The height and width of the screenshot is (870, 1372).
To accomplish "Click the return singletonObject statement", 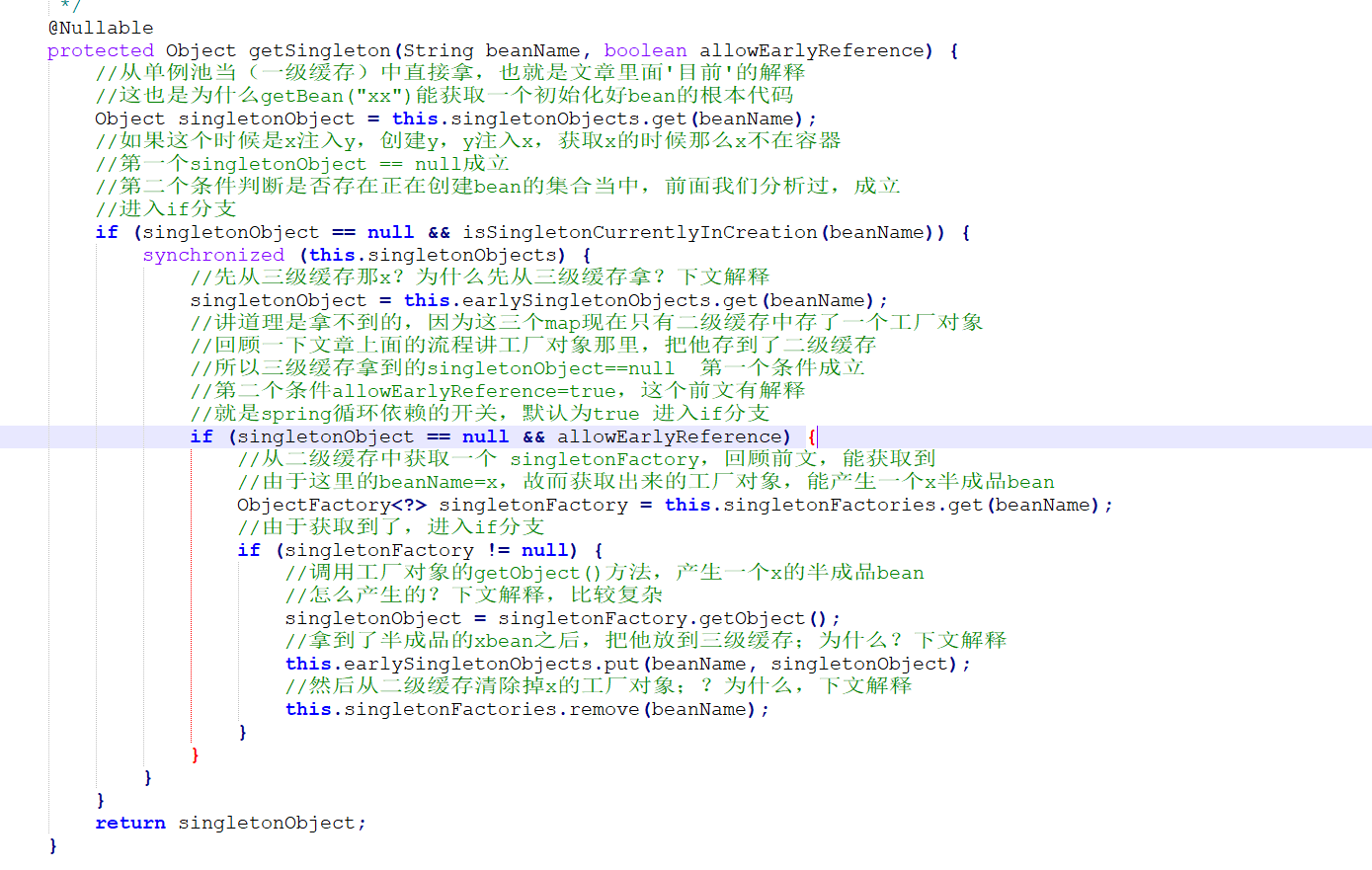I will (225, 822).
